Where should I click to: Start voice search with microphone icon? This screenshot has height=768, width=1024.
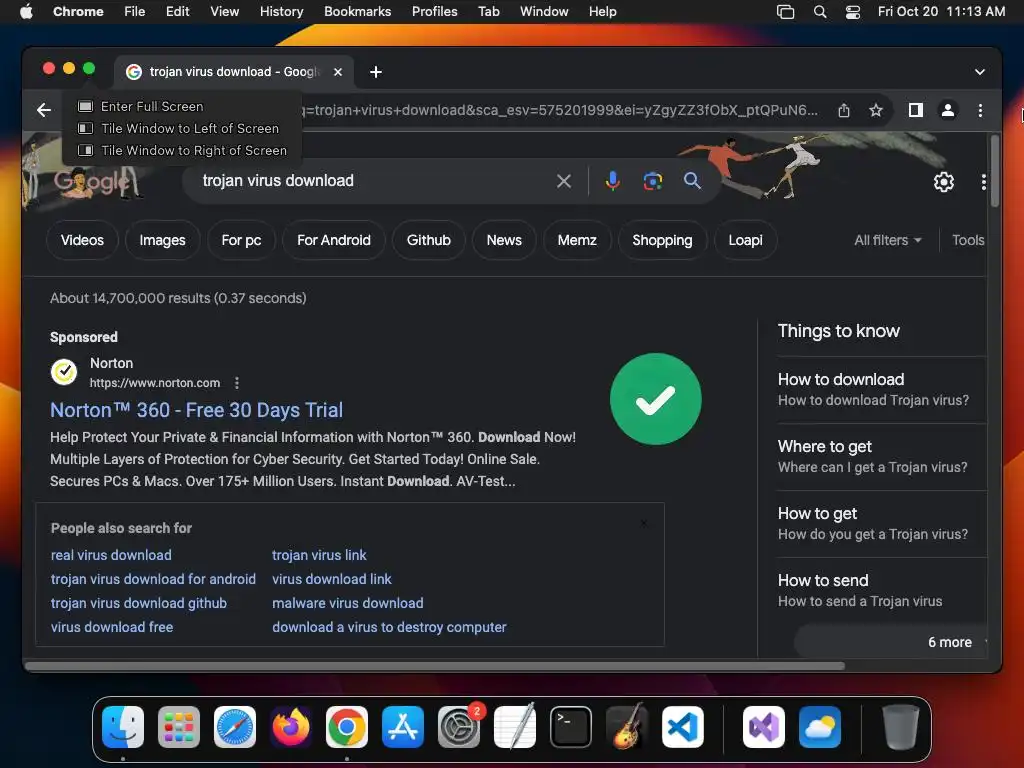(613, 181)
